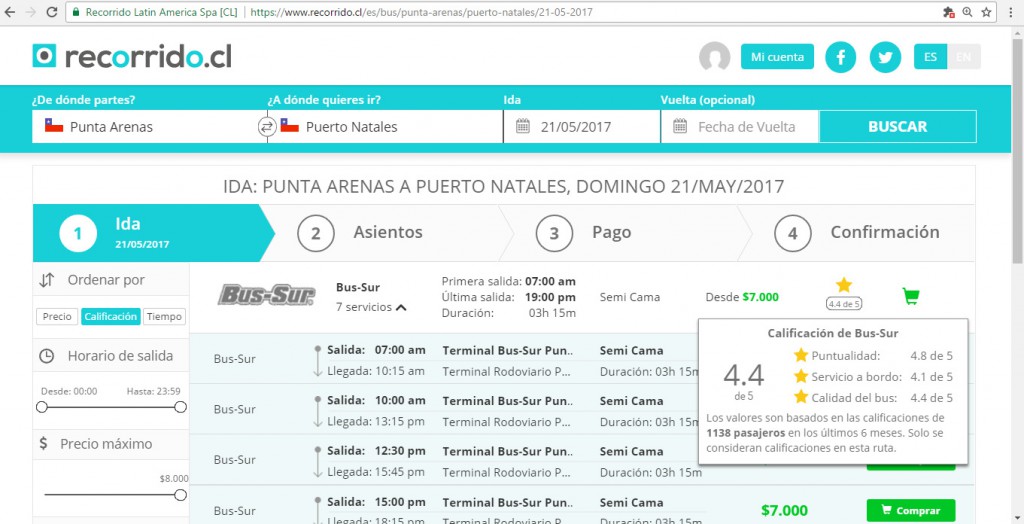The image size is (1024, 524).
Task: Click the Calidad del bus star icon
Action: point(801,397)
